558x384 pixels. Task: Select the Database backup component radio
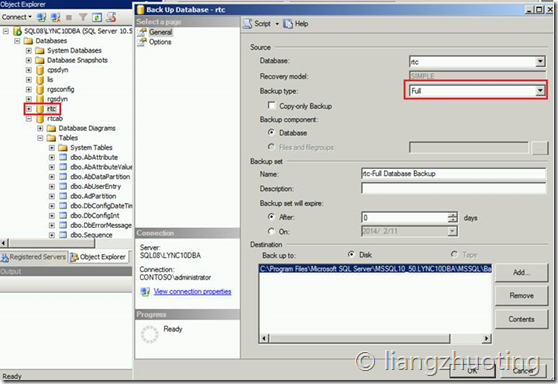pyautogui.click(x=271, y=132)
